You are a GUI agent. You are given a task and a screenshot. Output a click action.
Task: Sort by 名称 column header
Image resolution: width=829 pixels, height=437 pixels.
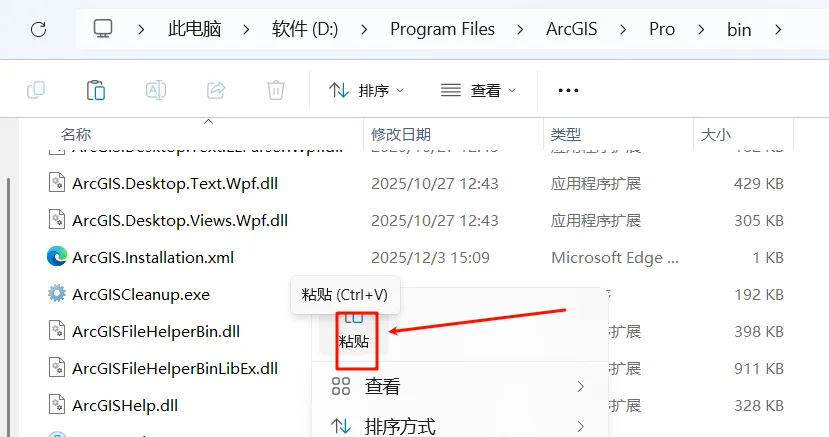pyautogui.click(x=76, y=135)
